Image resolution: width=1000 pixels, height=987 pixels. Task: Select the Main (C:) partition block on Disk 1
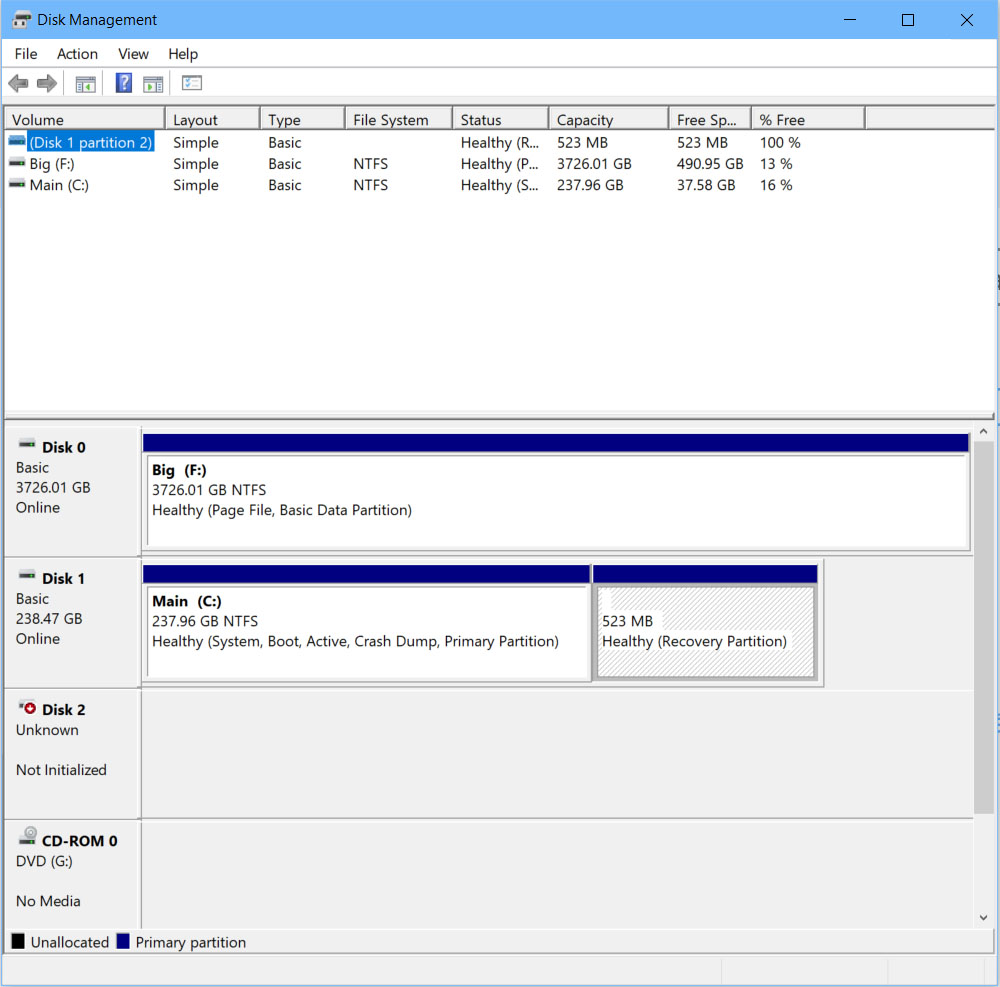click(366, 632)
